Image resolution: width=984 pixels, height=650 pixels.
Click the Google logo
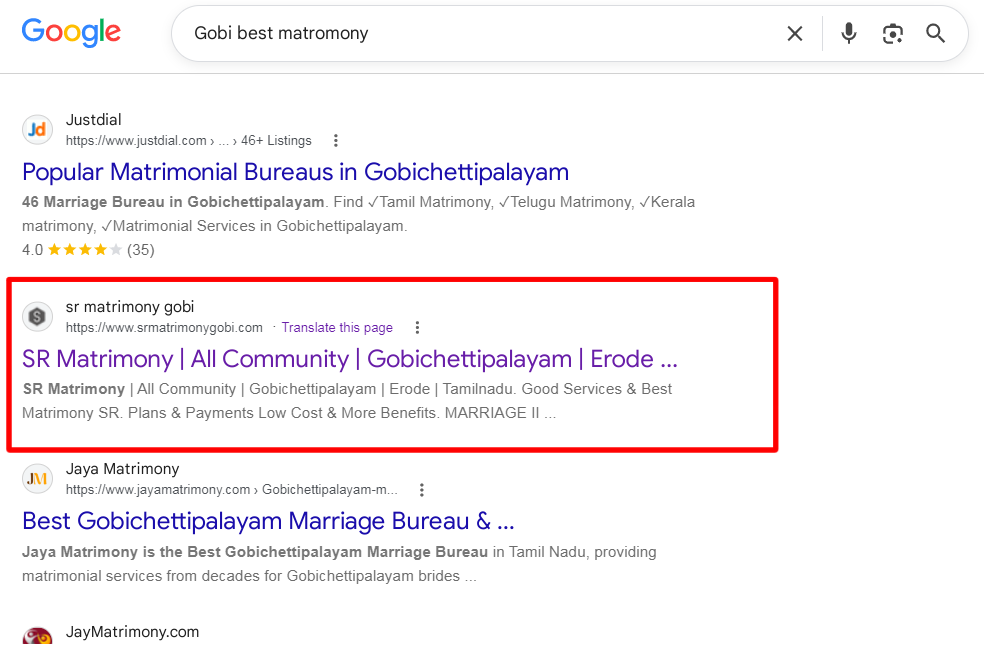(x=71, y=33)
